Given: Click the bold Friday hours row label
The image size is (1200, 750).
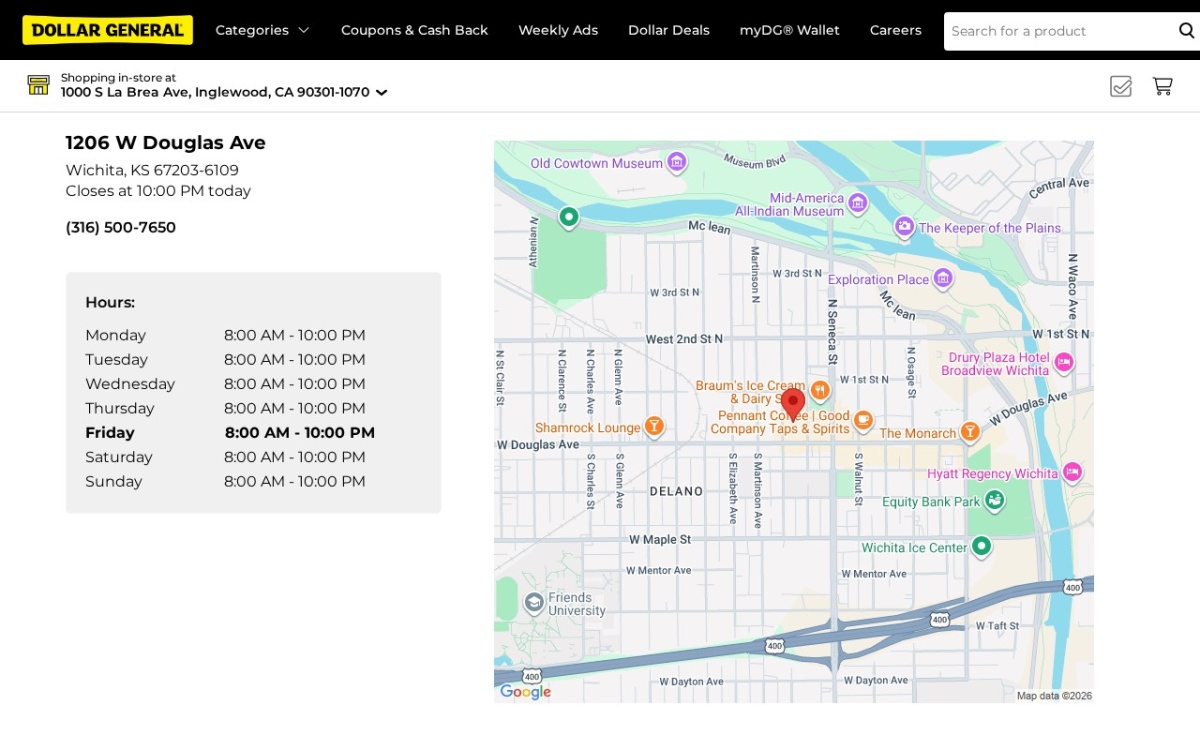Looking at the screenshot, I should (x=110, y=433).
